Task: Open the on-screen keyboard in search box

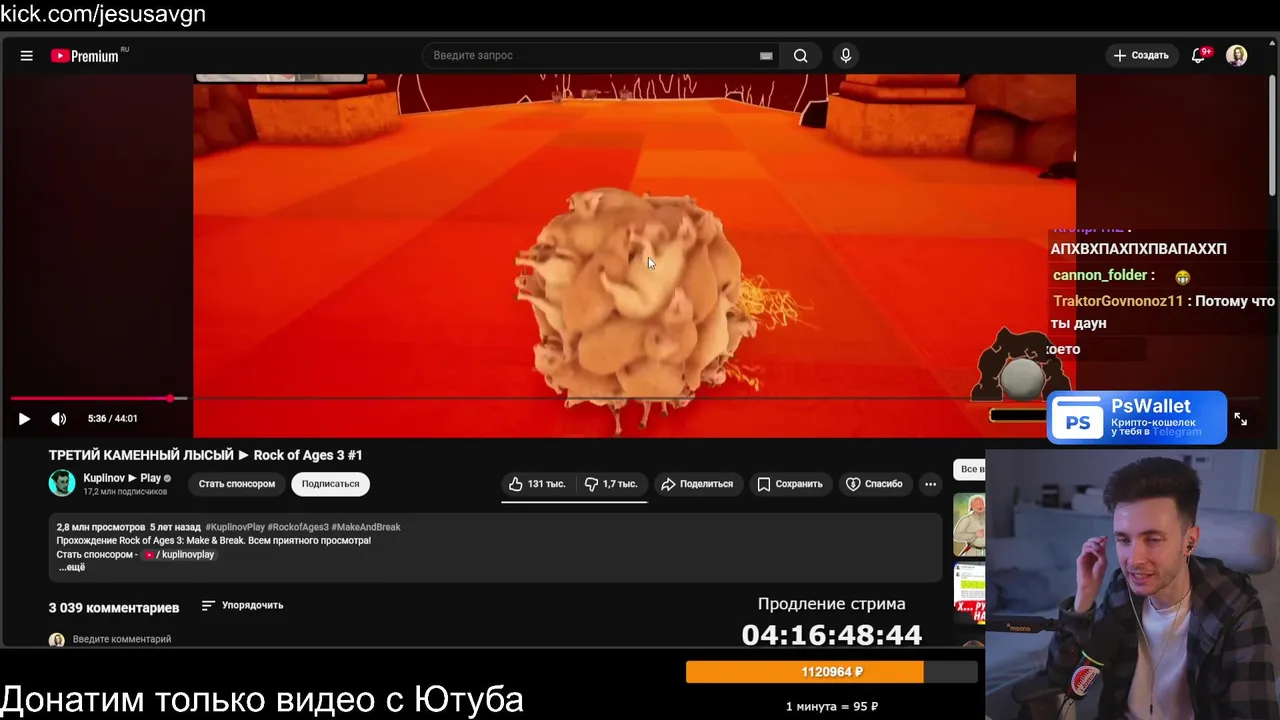Action: [766, 56]
